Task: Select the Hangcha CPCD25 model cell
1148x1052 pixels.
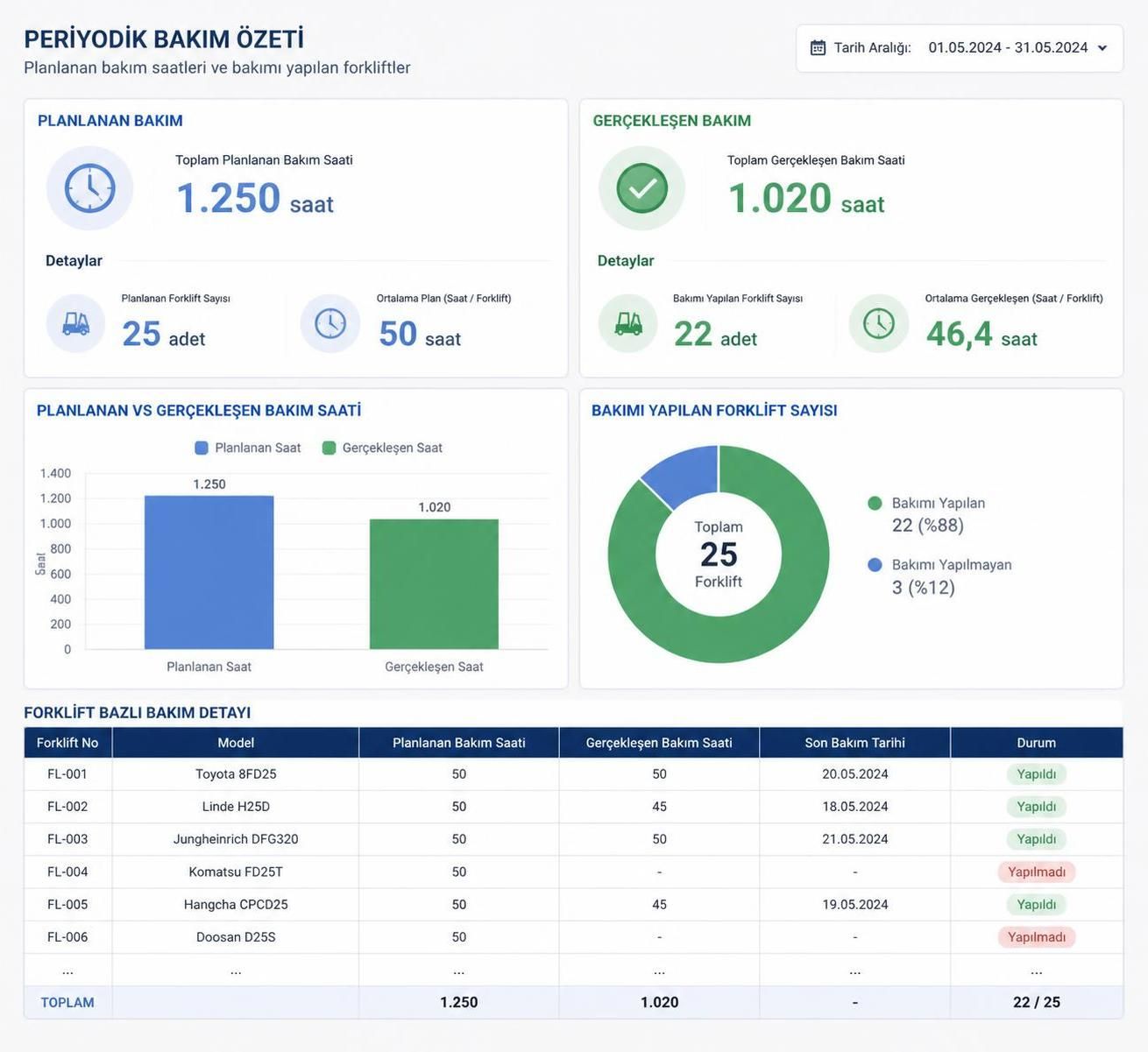Action: pos(236,904)
